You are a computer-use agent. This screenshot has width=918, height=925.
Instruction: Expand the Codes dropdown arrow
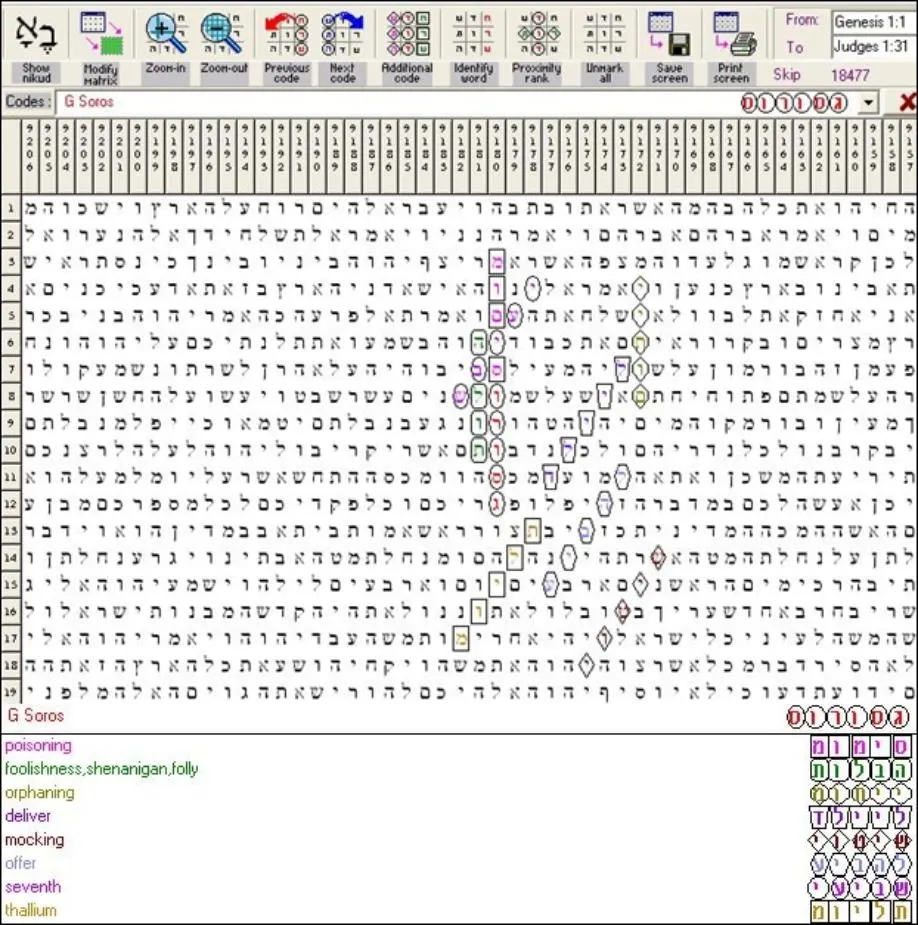[x=868, y=103]
